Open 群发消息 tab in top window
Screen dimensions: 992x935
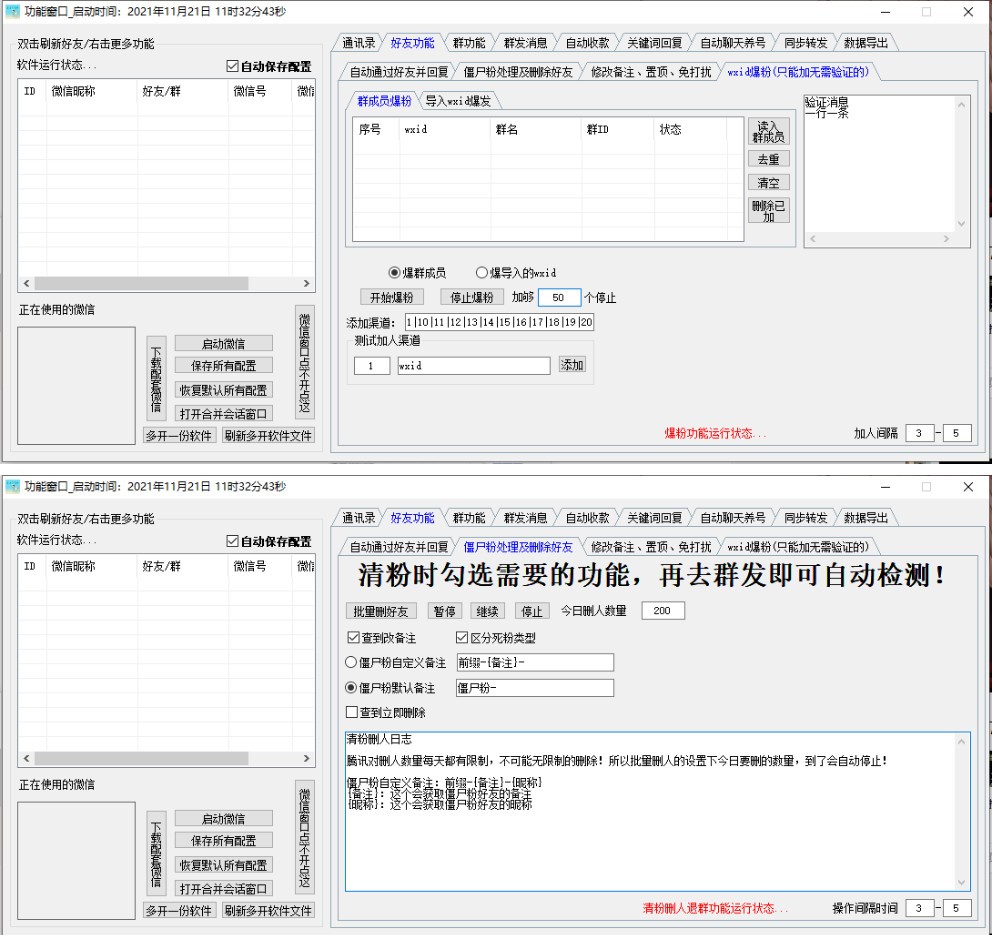[525, 42]
